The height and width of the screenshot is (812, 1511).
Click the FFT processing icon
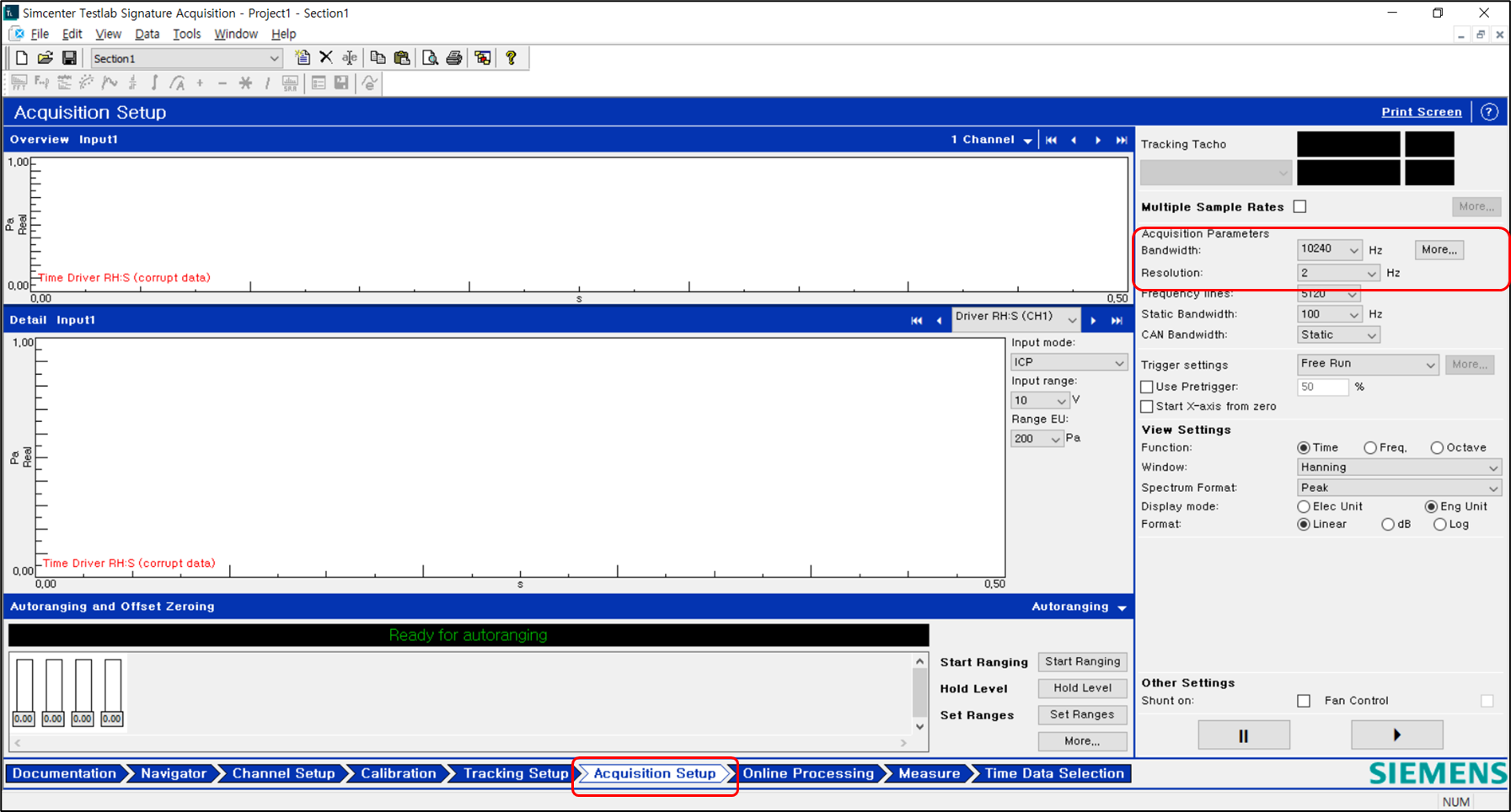coord(19,83)
